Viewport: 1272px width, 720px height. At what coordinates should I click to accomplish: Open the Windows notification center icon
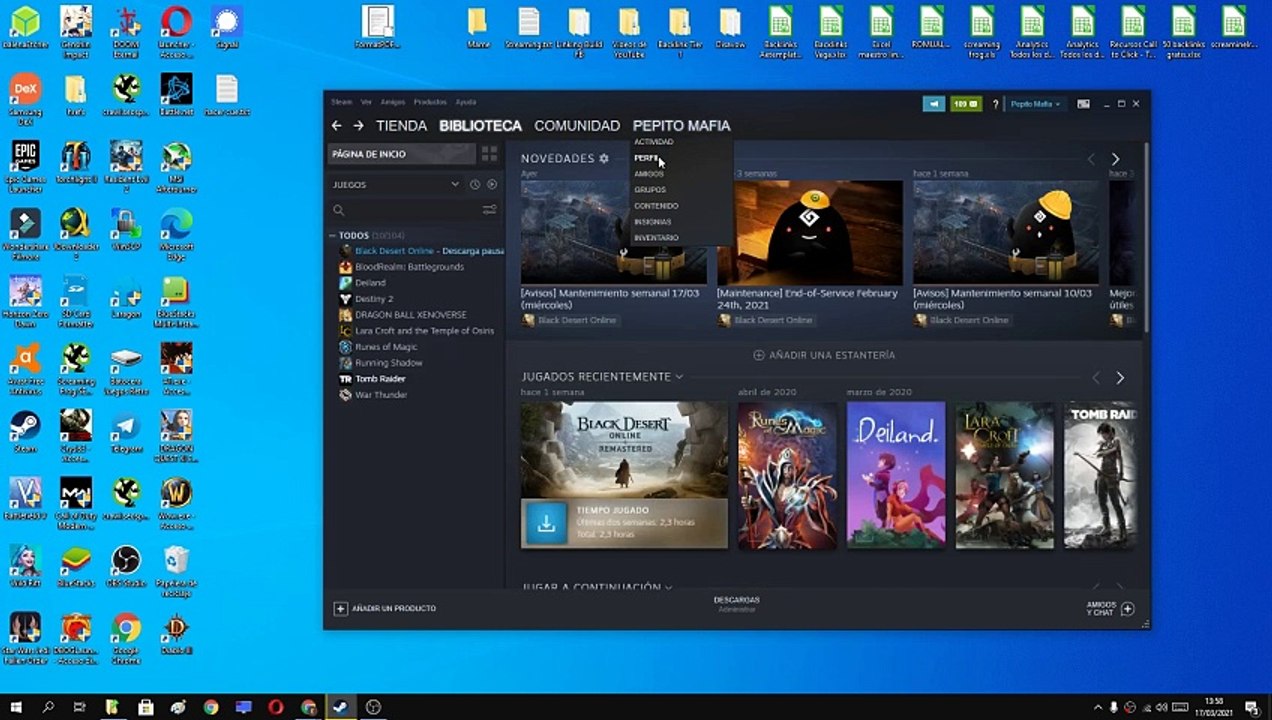(x=1251, y=707)
